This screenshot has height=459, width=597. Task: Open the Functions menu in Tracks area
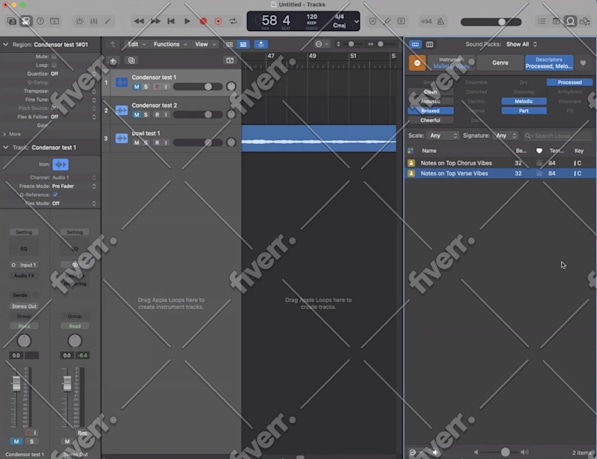(170, 45)
